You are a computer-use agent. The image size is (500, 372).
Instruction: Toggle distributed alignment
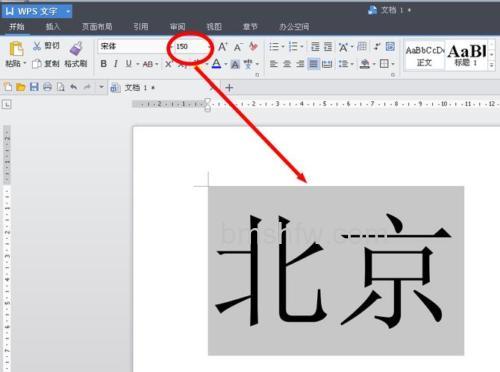click(327, 64)
